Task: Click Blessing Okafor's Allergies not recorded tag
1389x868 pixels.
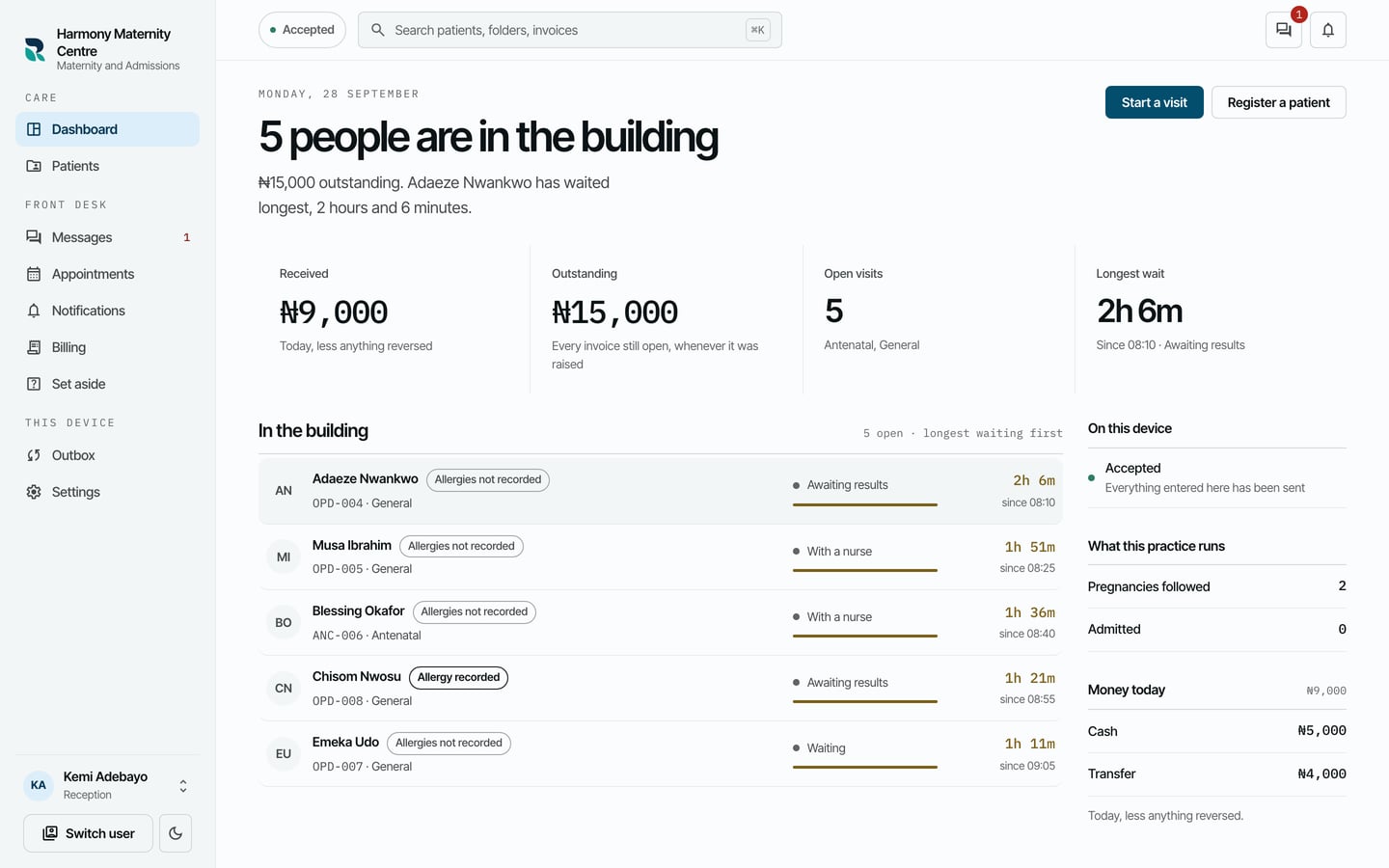Action: click(475, 611)
